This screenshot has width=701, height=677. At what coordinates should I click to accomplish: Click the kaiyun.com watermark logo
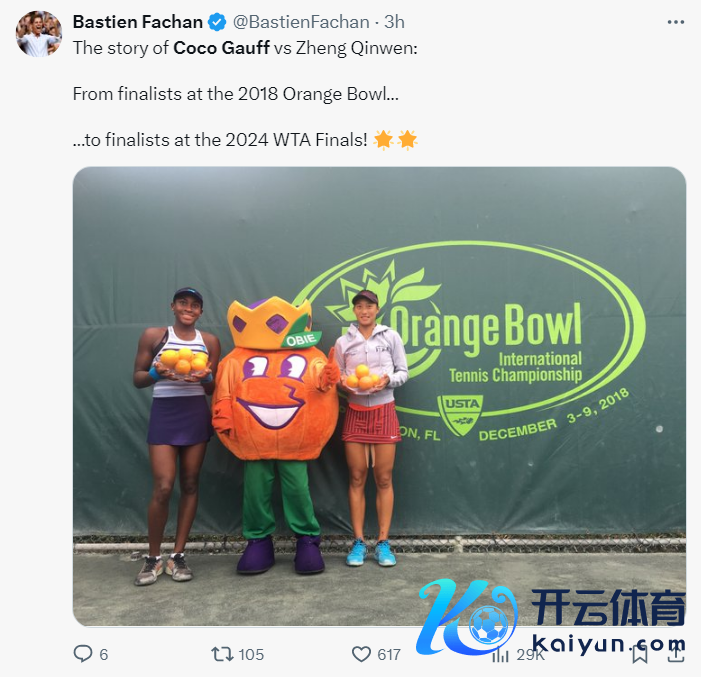[x=551, y=616]
